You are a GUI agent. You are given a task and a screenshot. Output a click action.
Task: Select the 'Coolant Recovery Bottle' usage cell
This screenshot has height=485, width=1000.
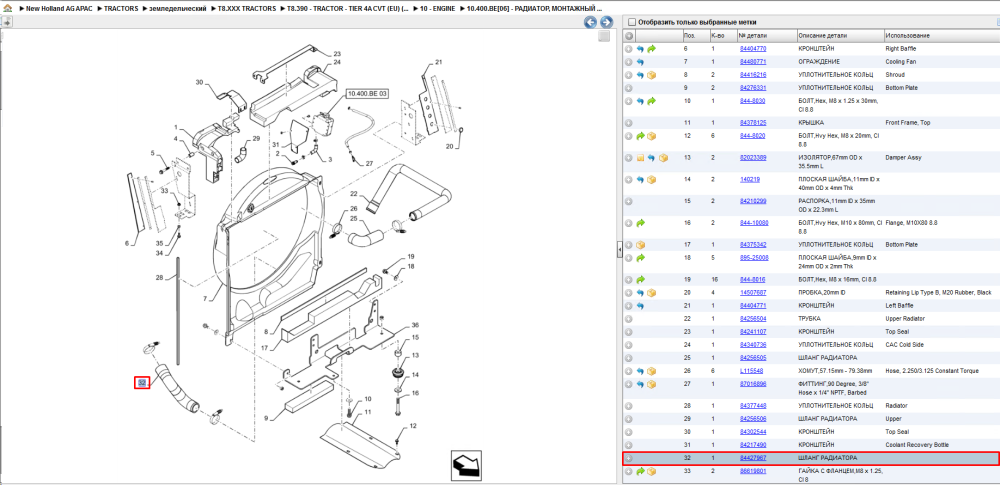coord(916,445)
